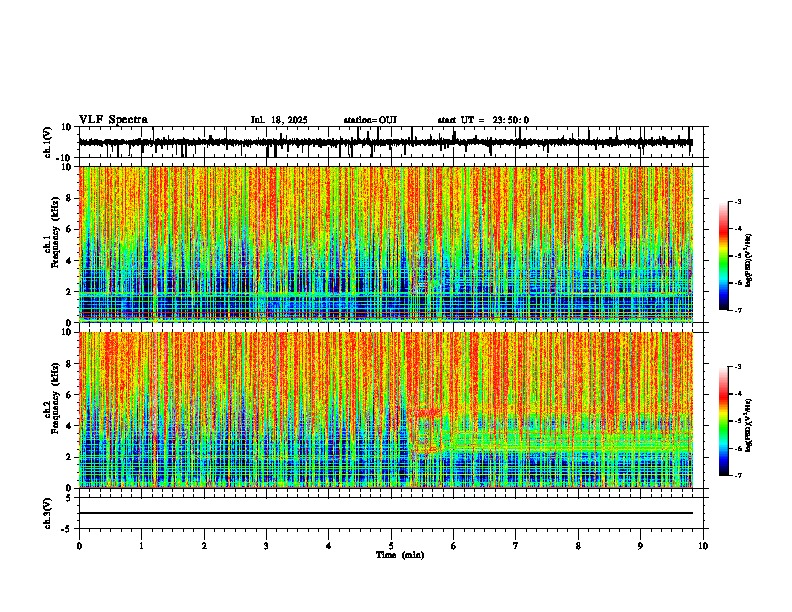Click the "-3" label on ch.1 color bar

pos(737,201)
